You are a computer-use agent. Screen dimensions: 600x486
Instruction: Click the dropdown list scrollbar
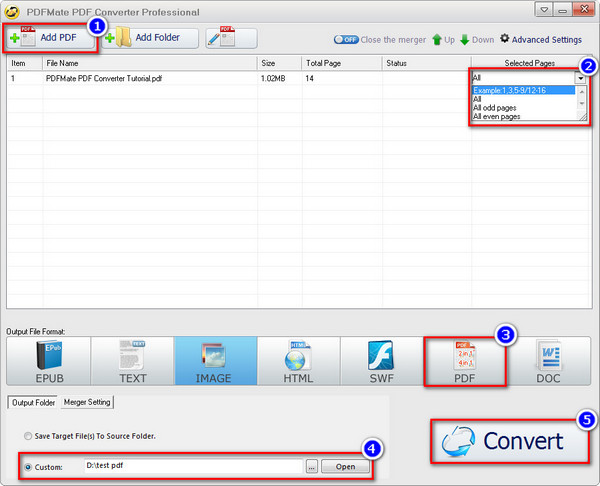pyautogui.click(x=581, y=98)
